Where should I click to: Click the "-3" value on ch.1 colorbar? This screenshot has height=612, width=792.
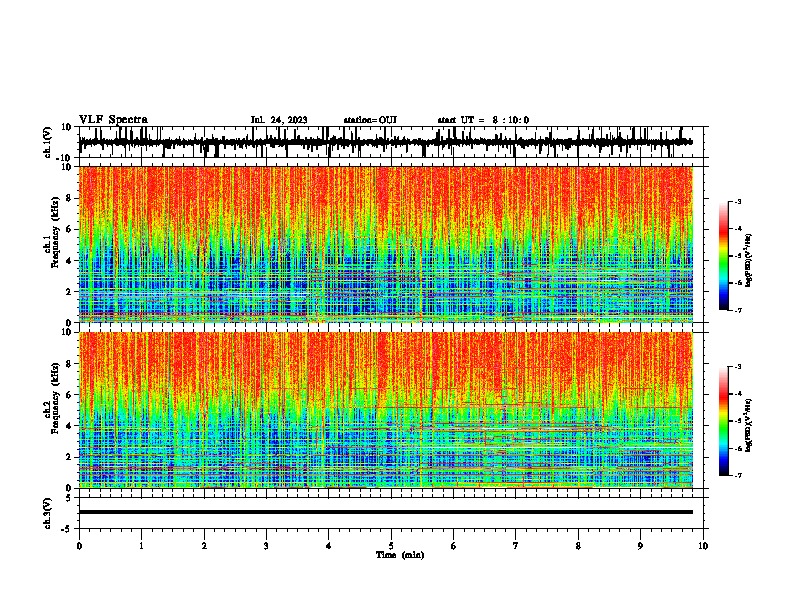click(738, 201)
